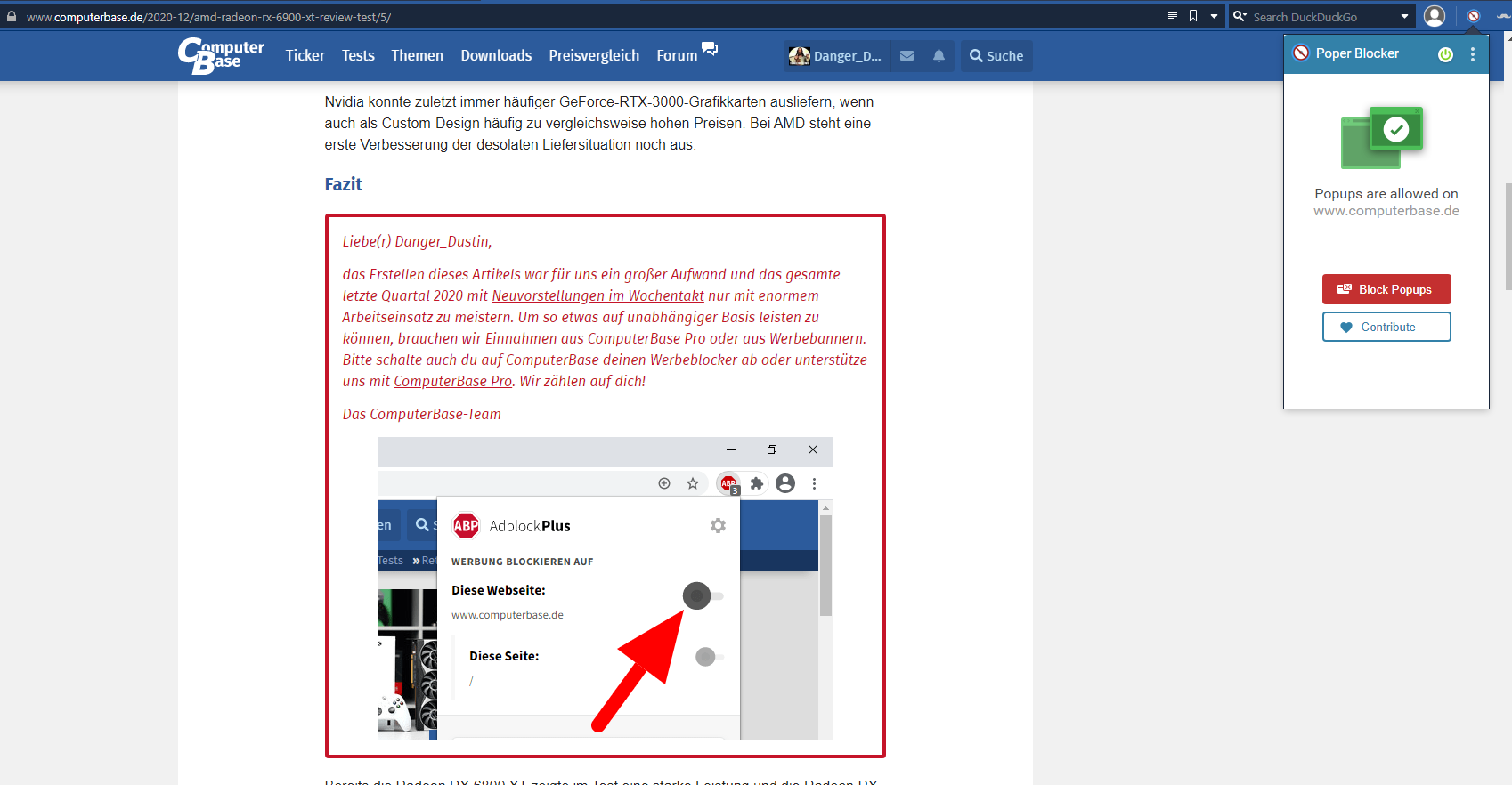Click "Popups are allowed on" status text
Image resolution: width=1512 pixels, height=785 pixels.
[1386, 194]
